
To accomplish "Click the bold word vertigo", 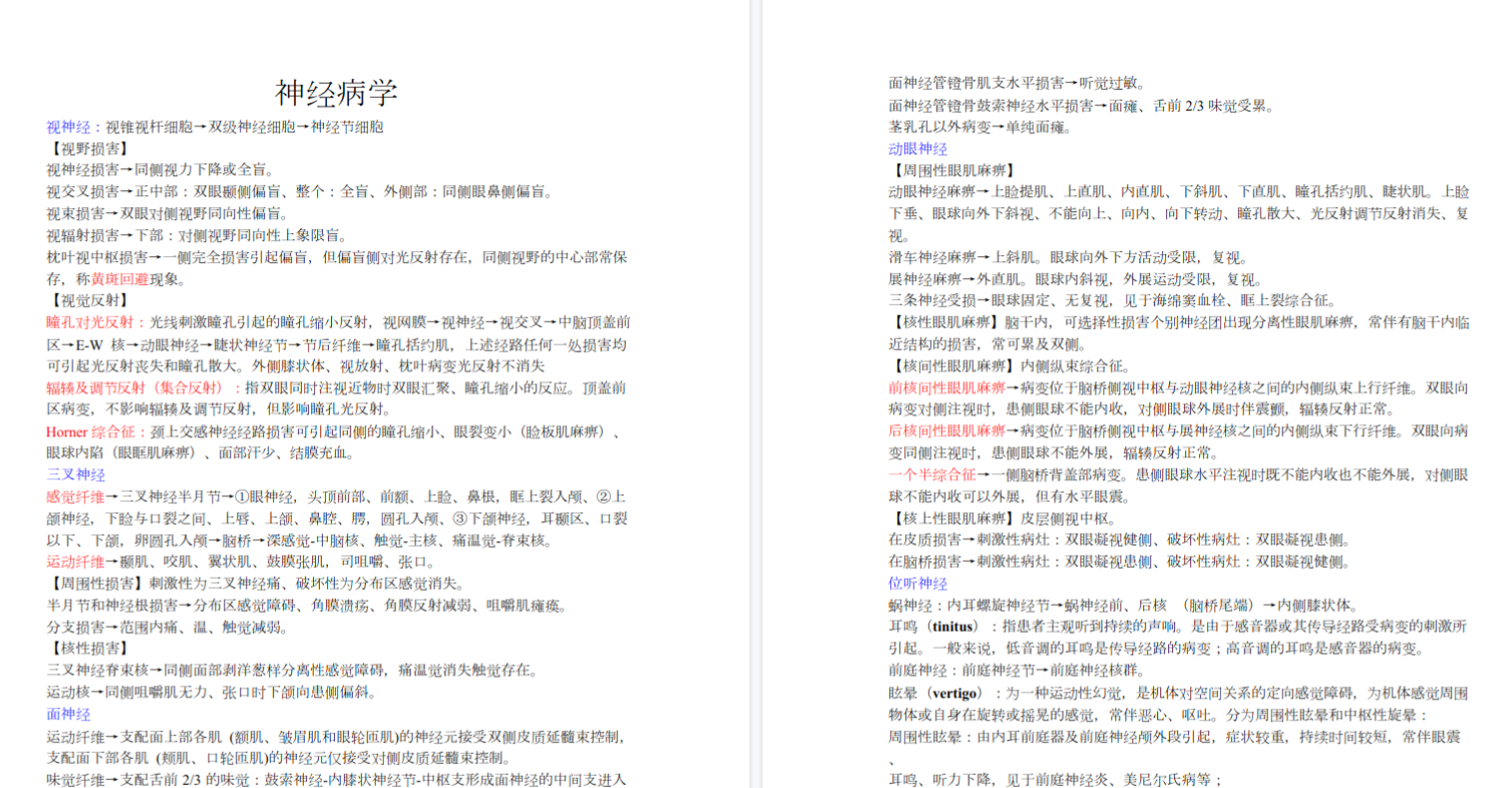I will click(x=955, y=693).
